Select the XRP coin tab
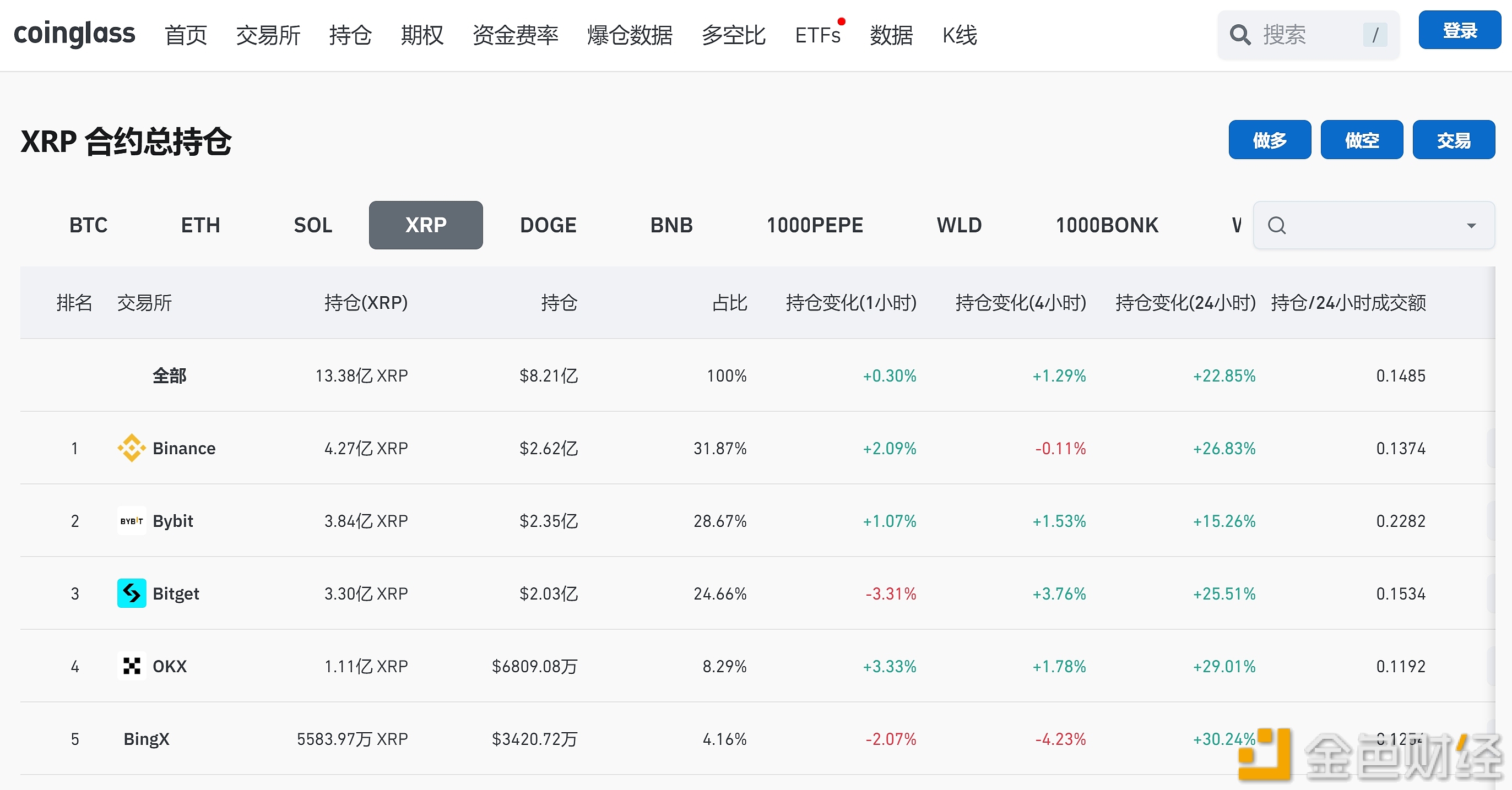1512x790 pixels. (x=426, y=225)
